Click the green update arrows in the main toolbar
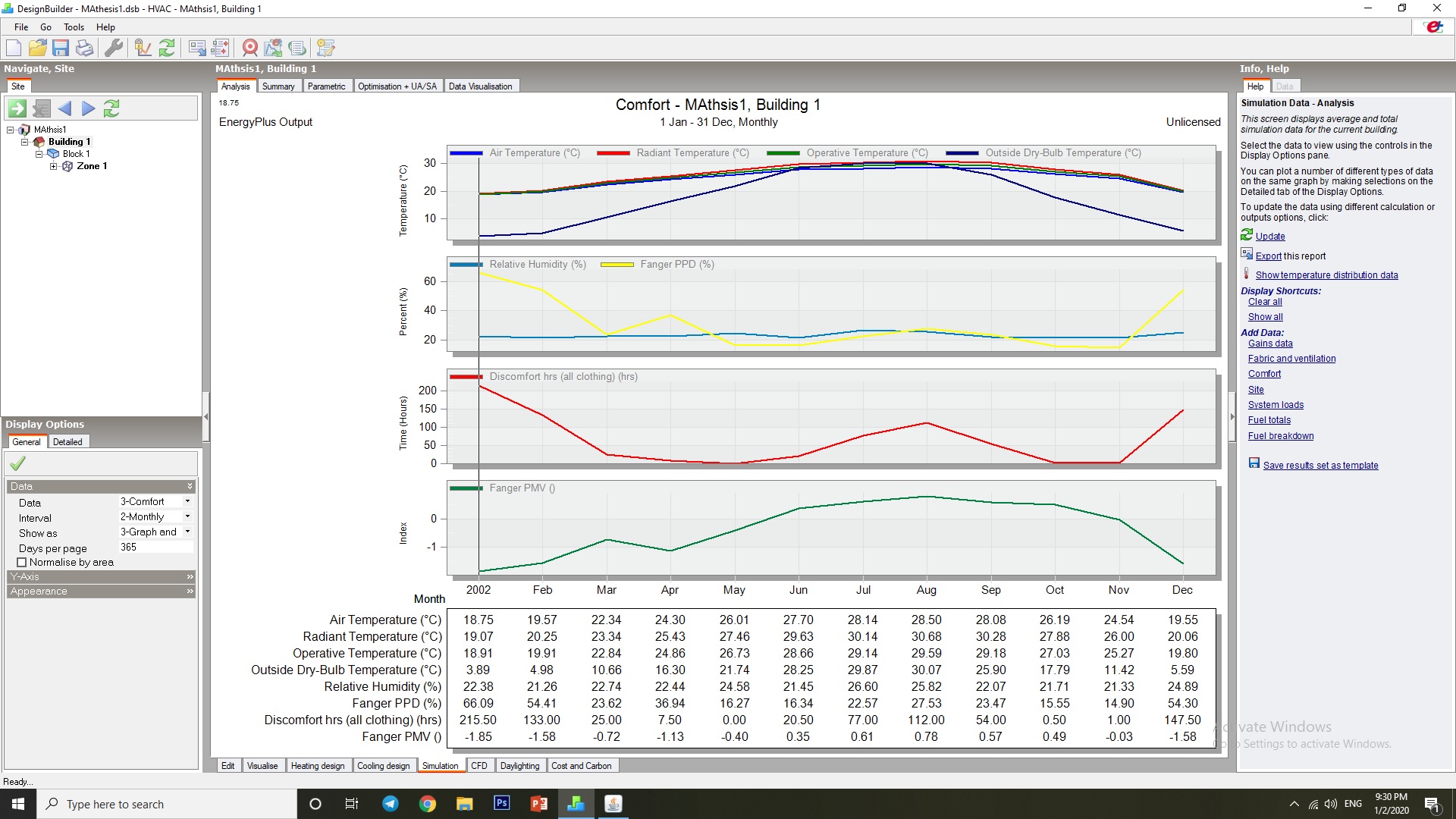1456x819 pixels. coord(167,48)
